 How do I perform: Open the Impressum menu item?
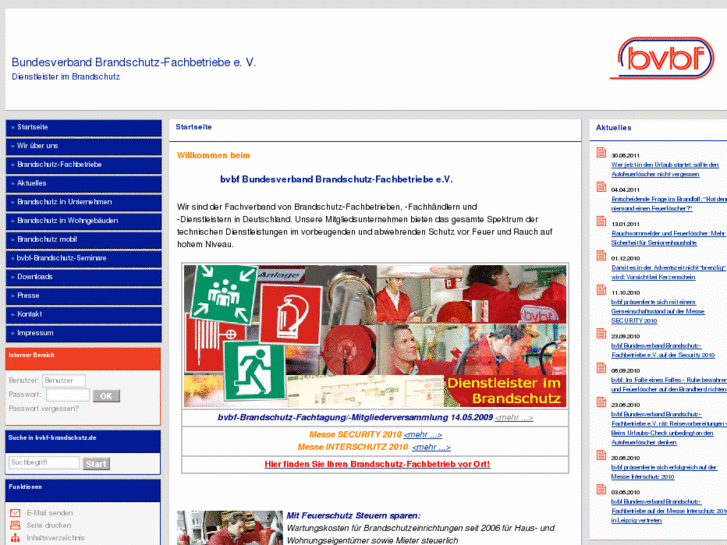pyautogui.click(x=83, y=333)
